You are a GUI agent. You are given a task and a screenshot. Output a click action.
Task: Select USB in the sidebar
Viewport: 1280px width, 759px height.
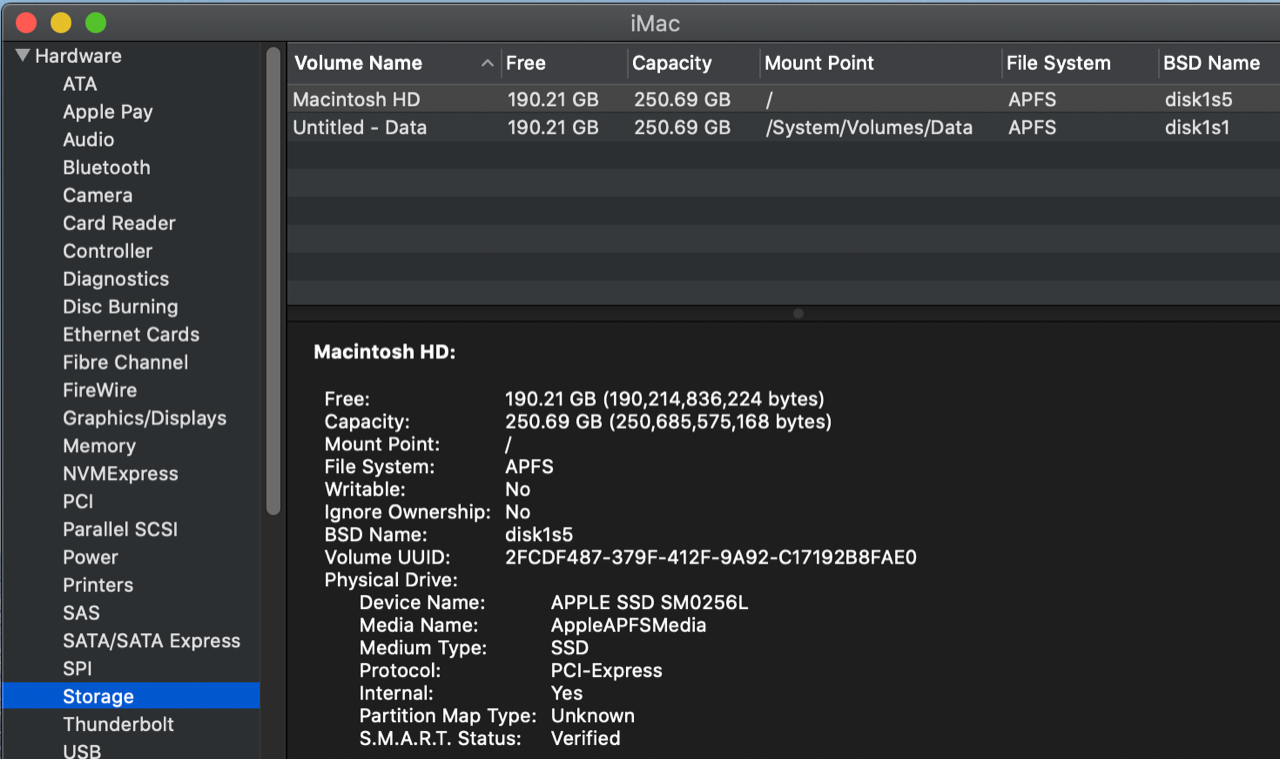(x=82, y=751)
